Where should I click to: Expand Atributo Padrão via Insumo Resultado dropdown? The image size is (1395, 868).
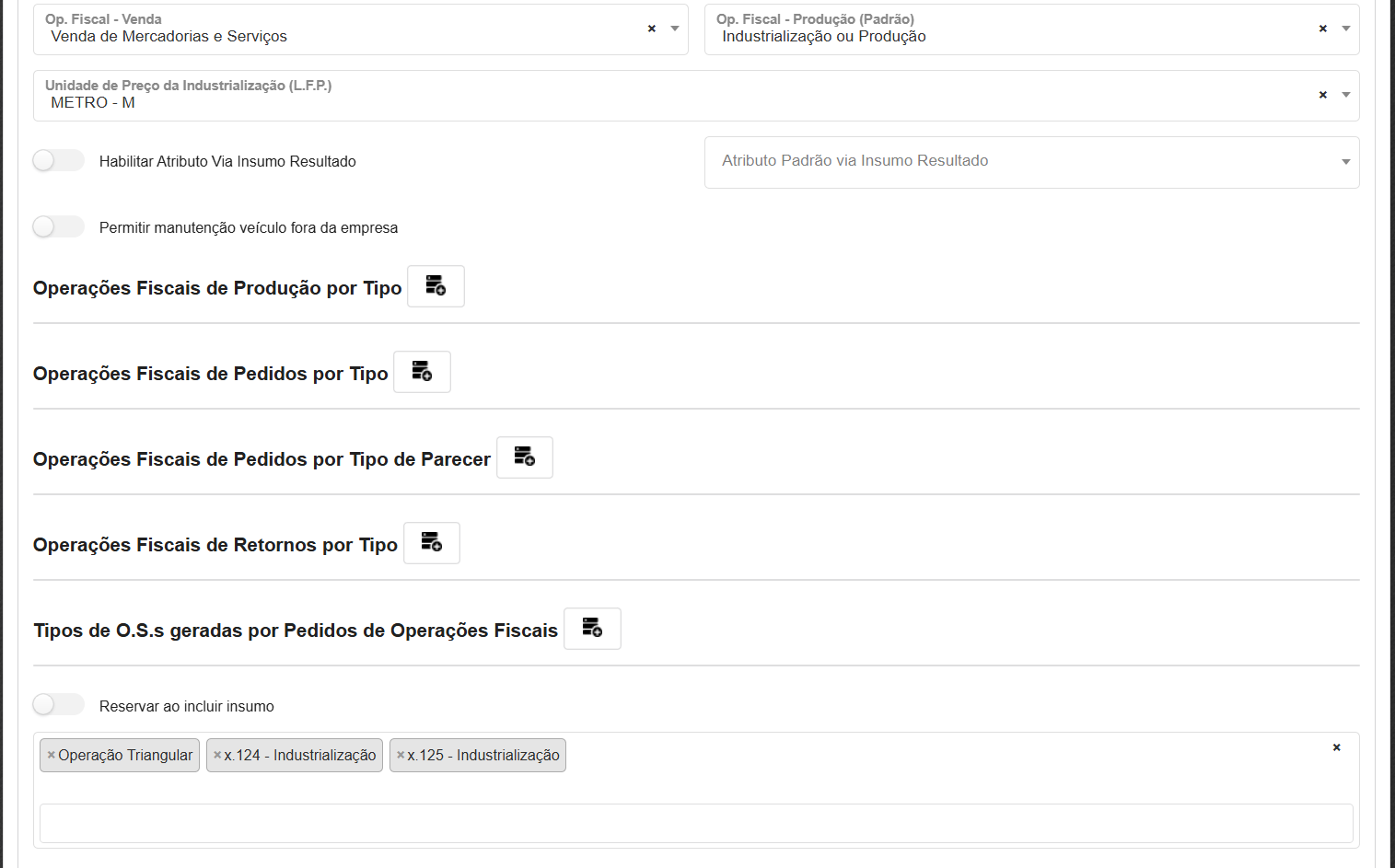[1345, 162]
